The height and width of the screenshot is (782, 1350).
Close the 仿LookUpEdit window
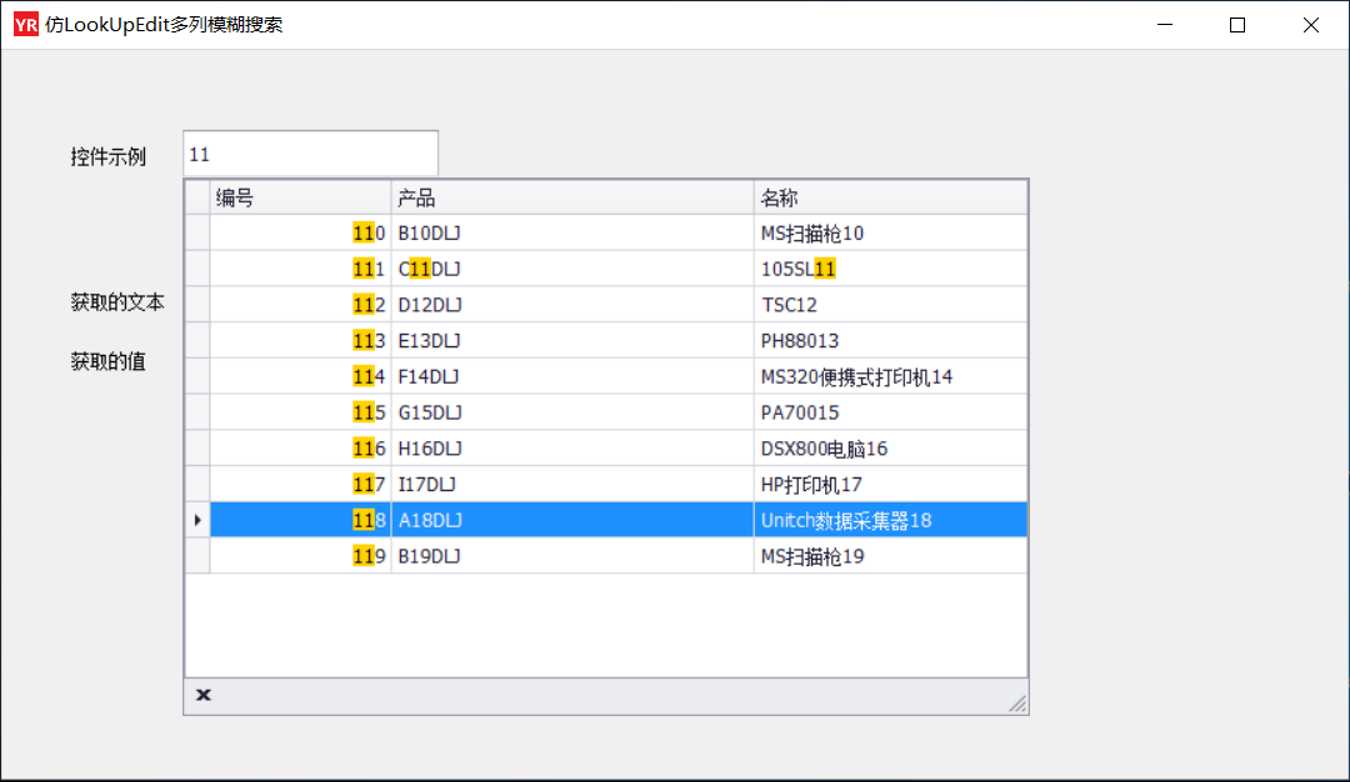click(1311, 25)
